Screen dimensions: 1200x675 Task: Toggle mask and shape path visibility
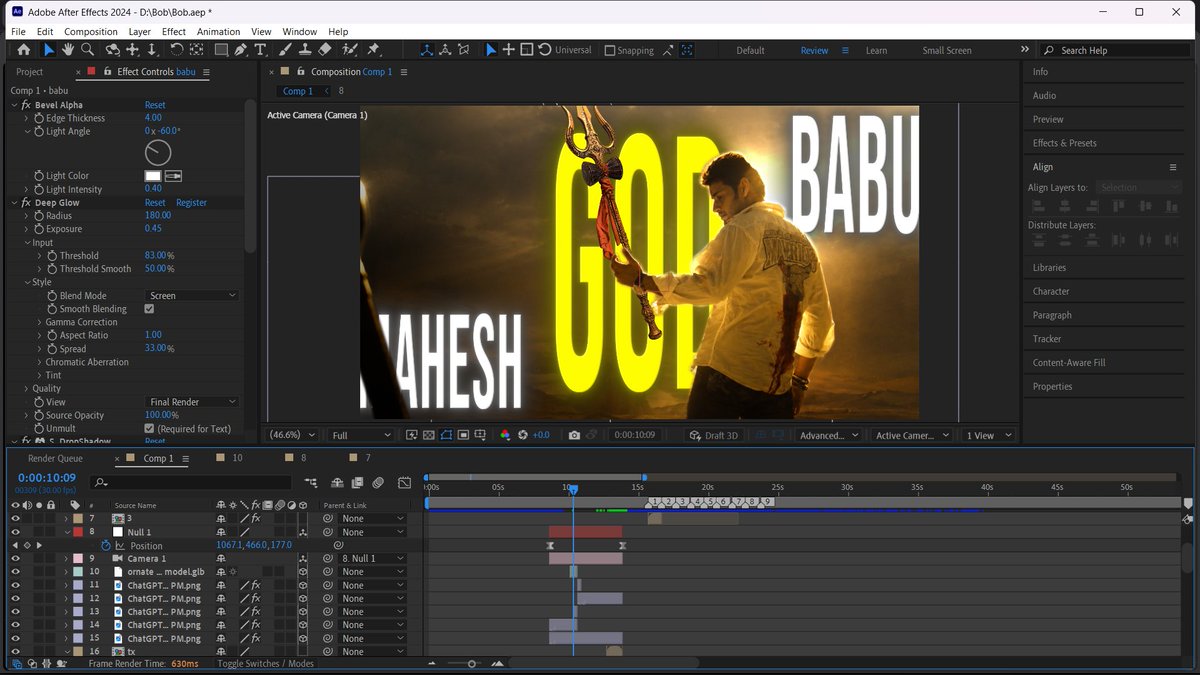pyautogui.click(x=447, y=435)
